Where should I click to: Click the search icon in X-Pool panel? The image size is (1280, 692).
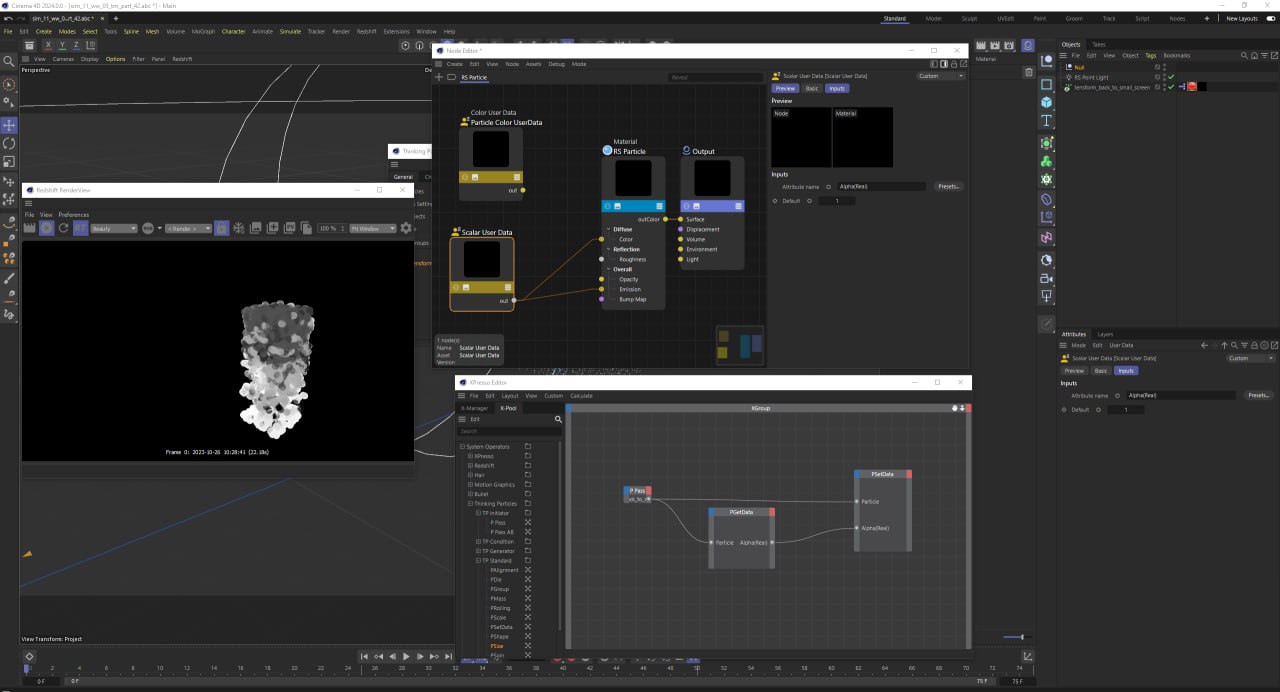pos(558,419)
